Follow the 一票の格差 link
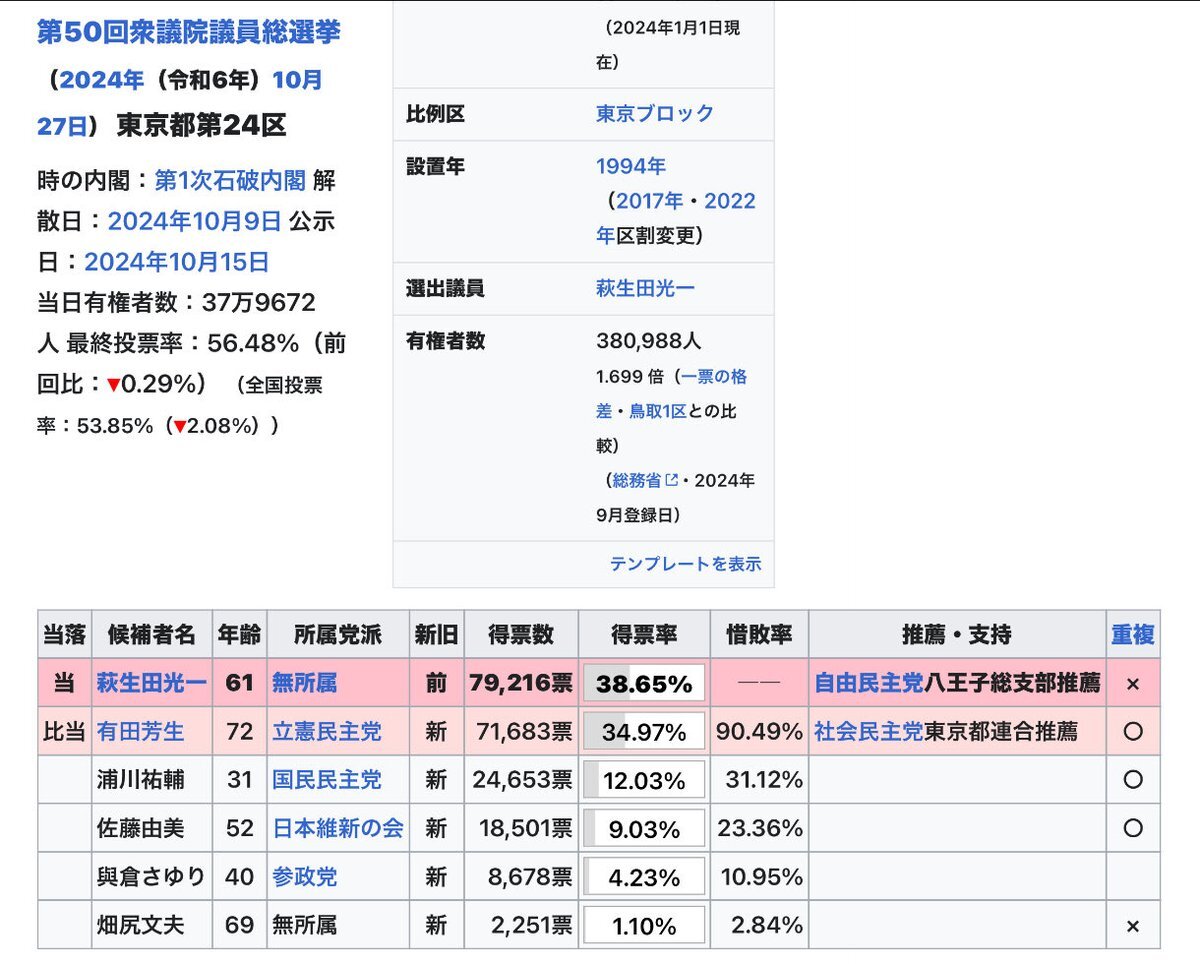This screenshot has width=1200, height=964. tap(714, 377)
